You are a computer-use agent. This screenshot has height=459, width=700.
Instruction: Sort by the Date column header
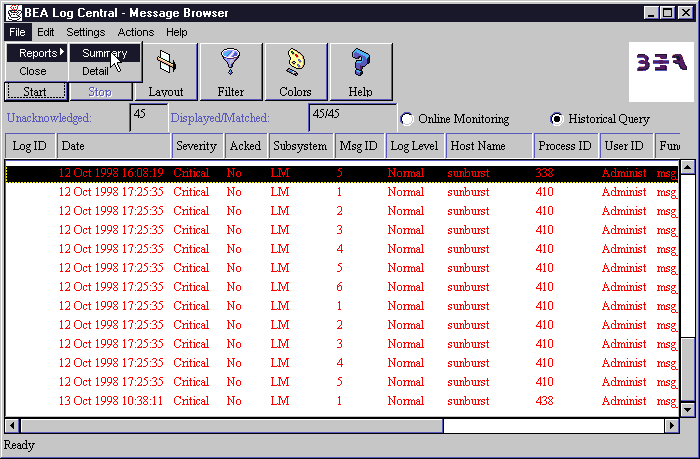114,146
